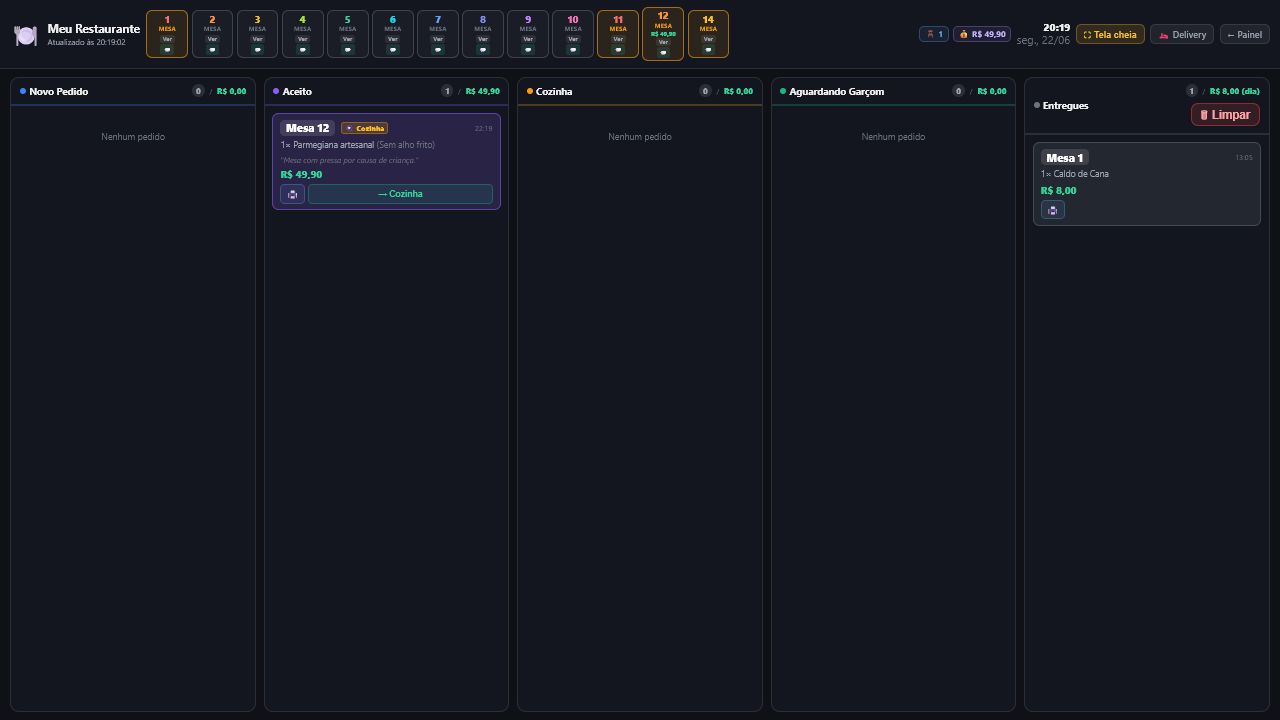
Task: Open the Mesa 12 order card title
Action: (307, 128)
